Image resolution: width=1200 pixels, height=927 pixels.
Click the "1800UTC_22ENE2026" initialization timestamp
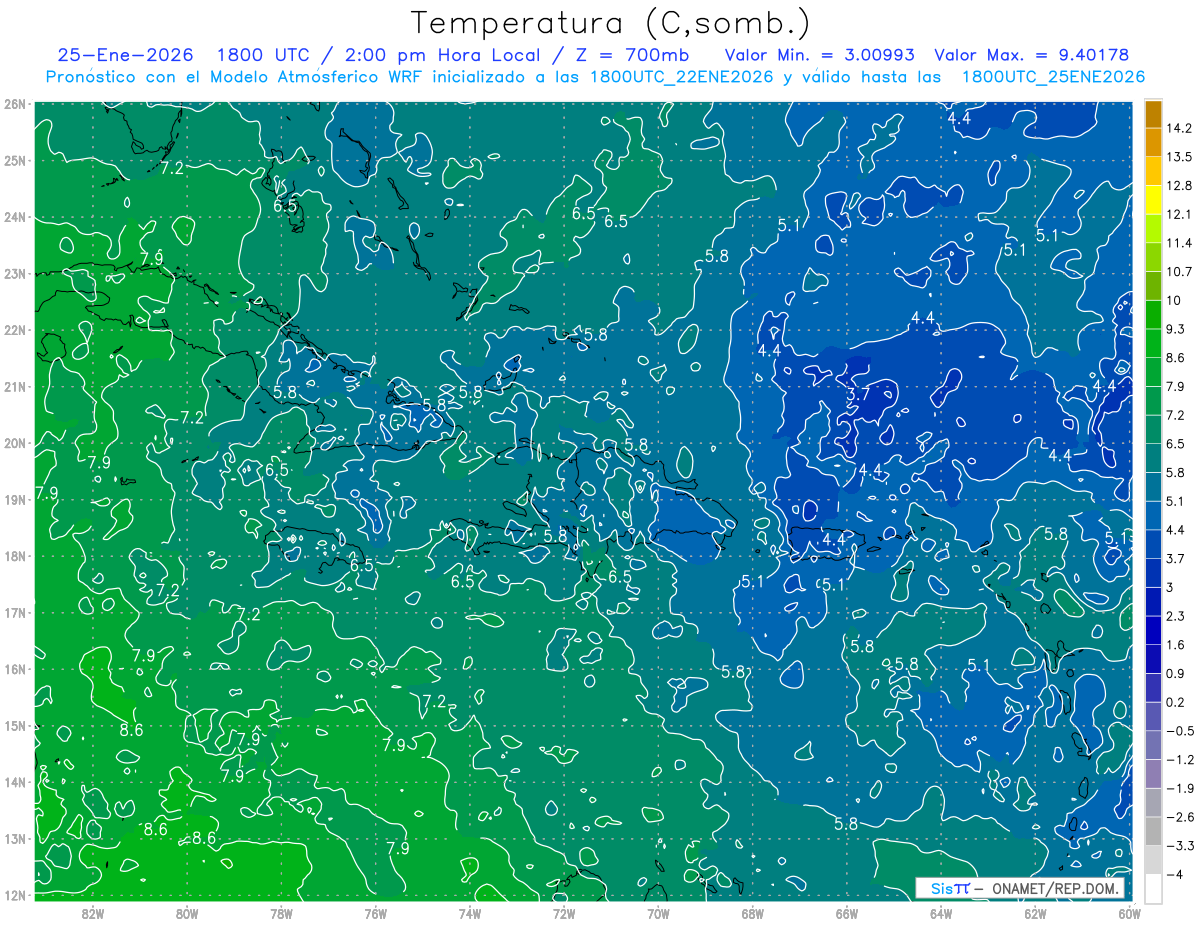coord(680,77)
